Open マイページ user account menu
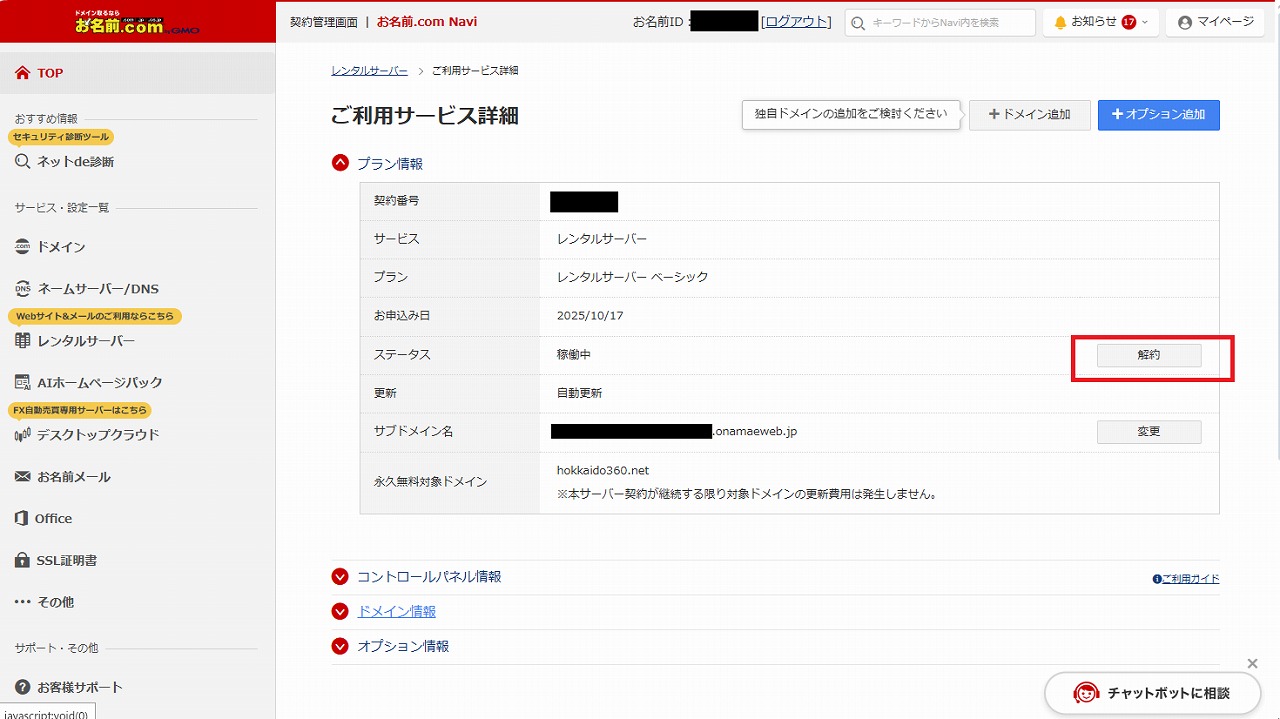The width and height of the screenshot is (1280, 719). pyautogui.click(x=1215, y=22)
